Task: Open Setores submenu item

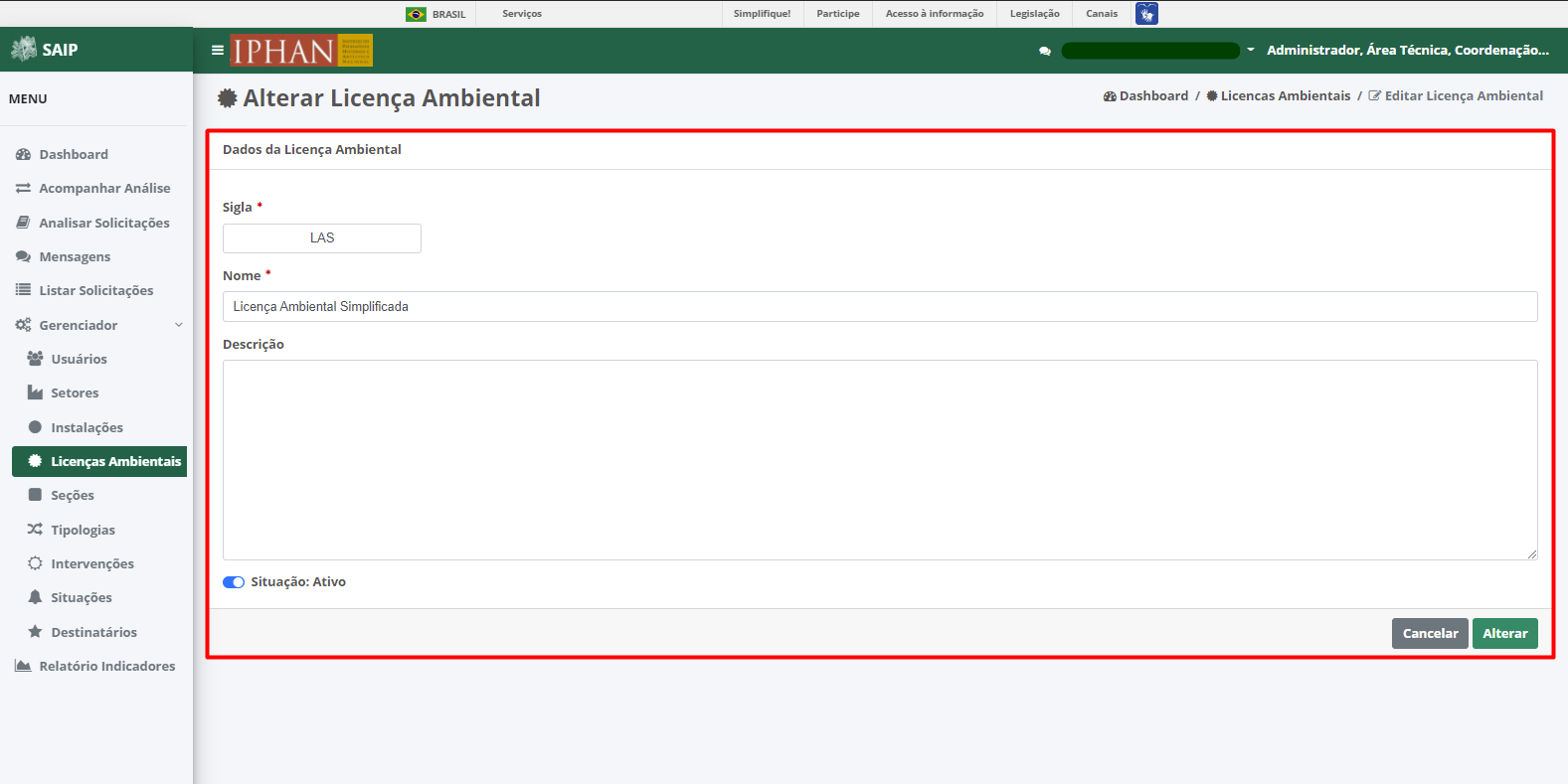Action: click(76, 392)
